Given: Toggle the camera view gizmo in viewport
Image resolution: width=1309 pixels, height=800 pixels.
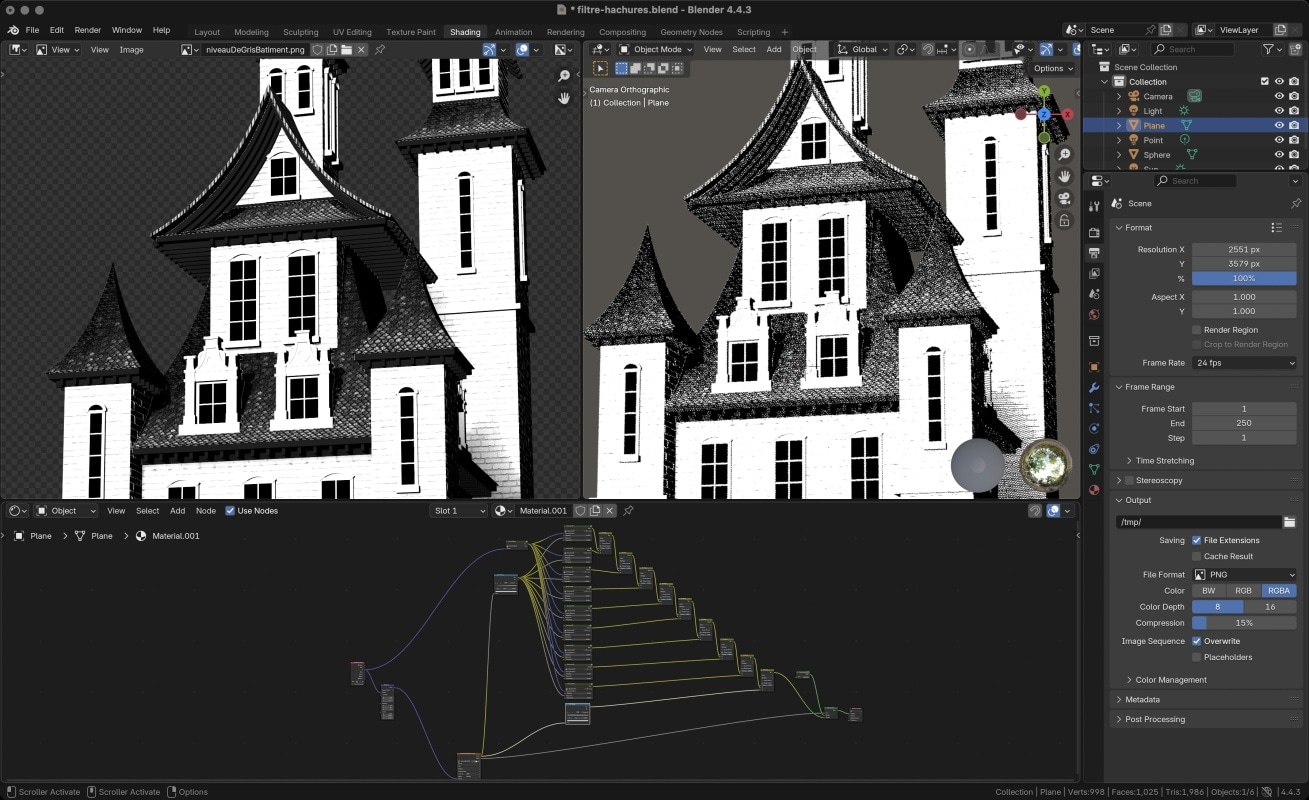Looking at the screenshot, I should click(x=1065, y=198).
